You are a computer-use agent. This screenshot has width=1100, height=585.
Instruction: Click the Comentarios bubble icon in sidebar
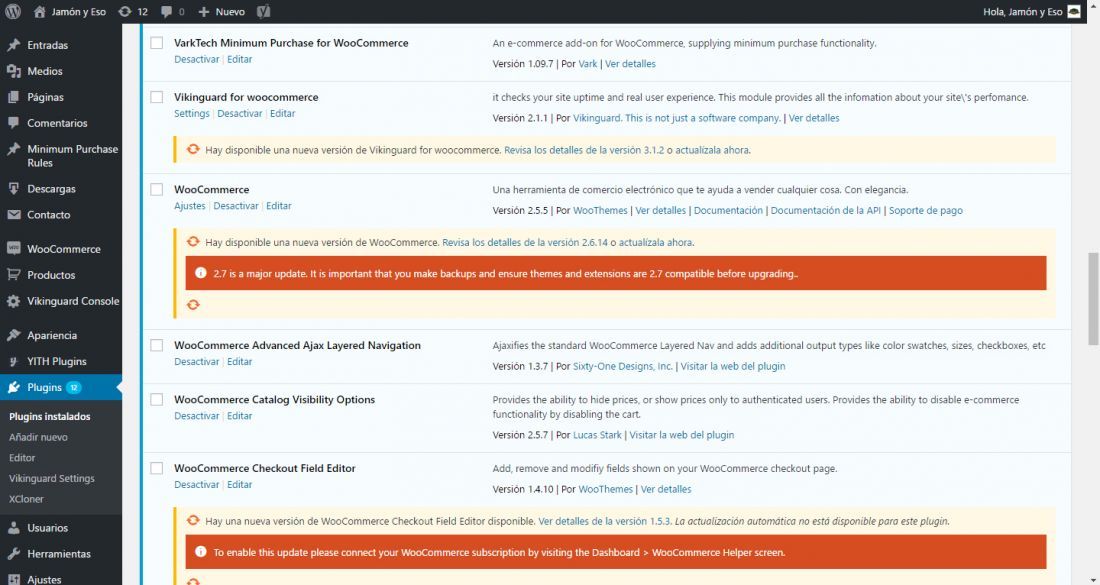[13, 123]
